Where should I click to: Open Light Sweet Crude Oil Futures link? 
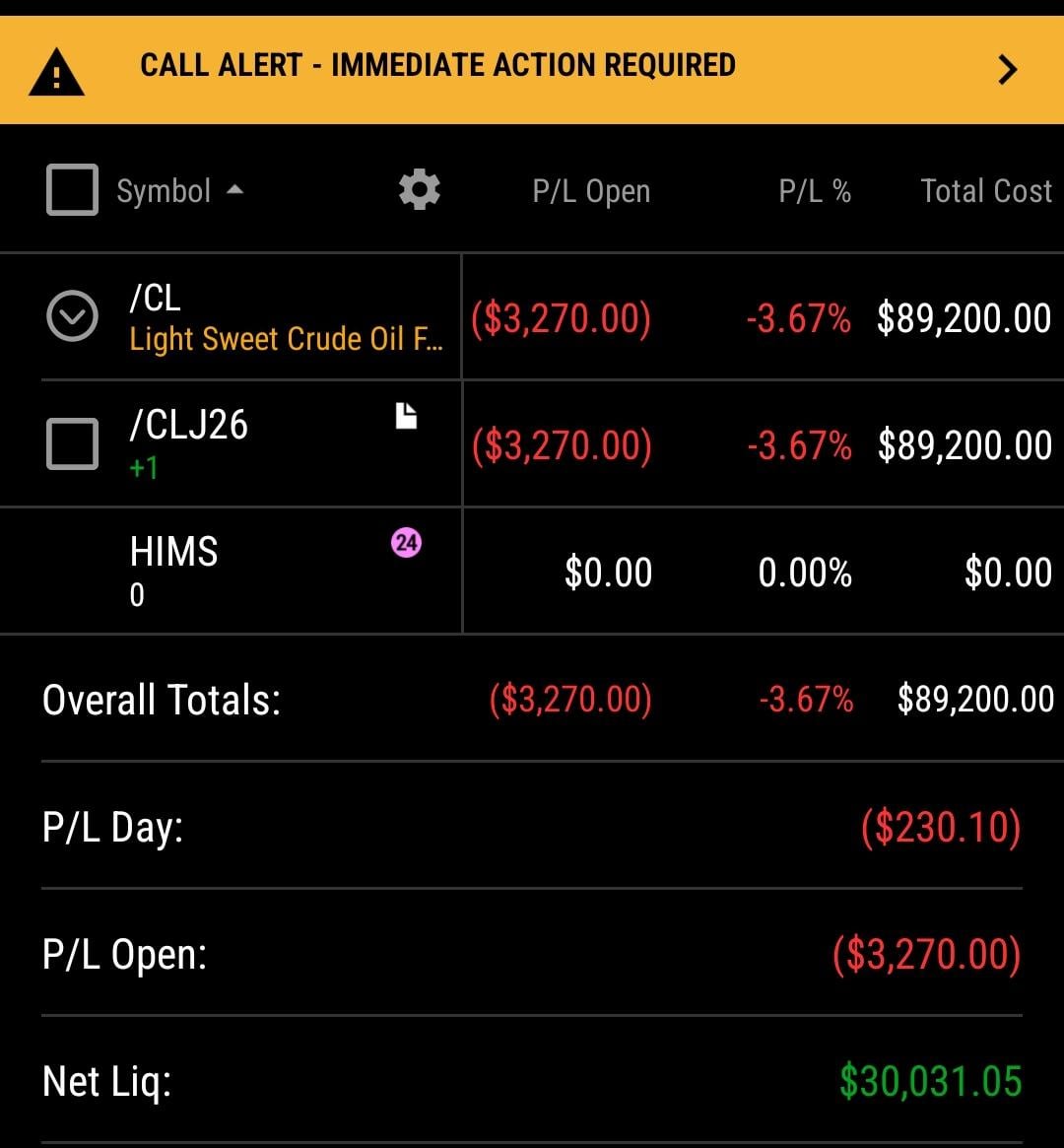(x=286, y=339)
